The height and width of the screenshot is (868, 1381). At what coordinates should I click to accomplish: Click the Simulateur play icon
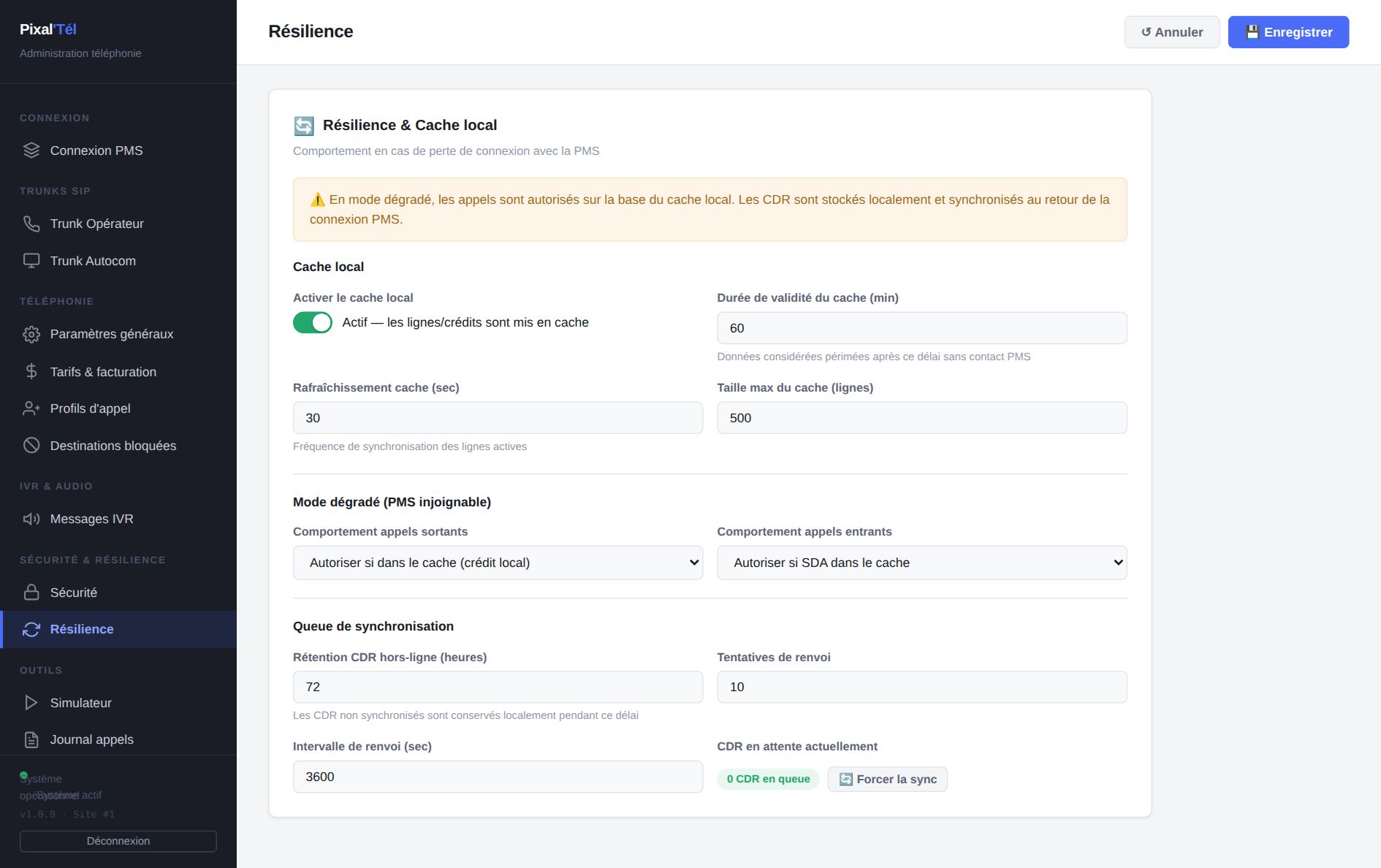click(x=31, y=702)
